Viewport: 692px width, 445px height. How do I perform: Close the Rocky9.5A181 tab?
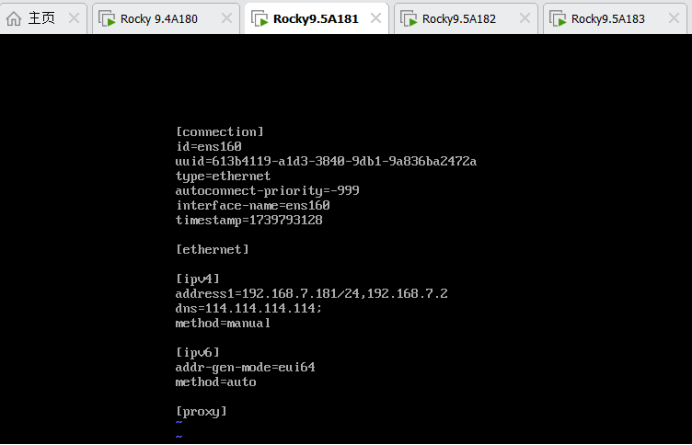click(376, 18)
